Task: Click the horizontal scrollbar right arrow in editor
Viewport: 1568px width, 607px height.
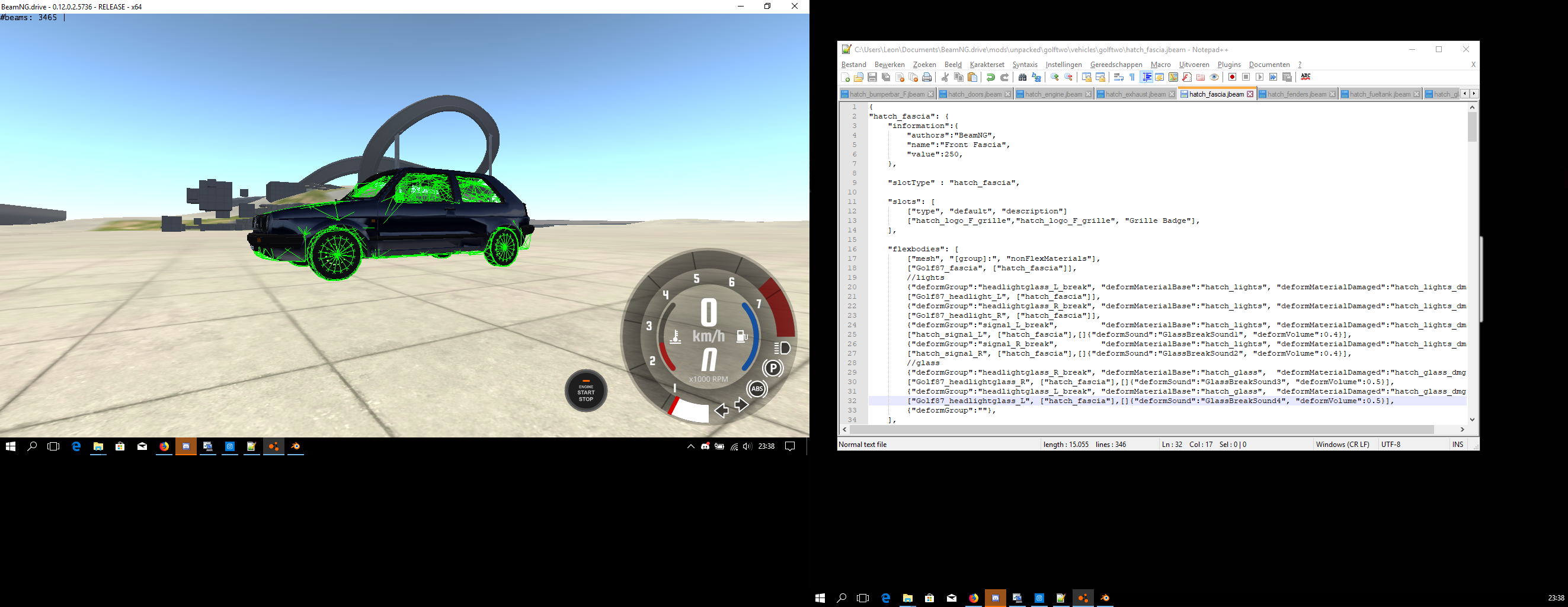Action: pos(1462,429)
